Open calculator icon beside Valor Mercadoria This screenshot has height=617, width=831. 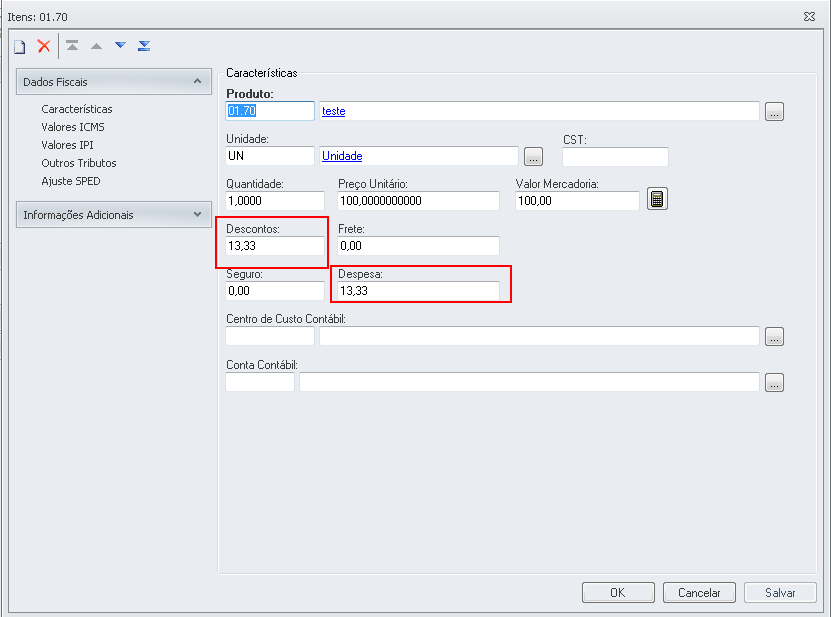(657, 199)
